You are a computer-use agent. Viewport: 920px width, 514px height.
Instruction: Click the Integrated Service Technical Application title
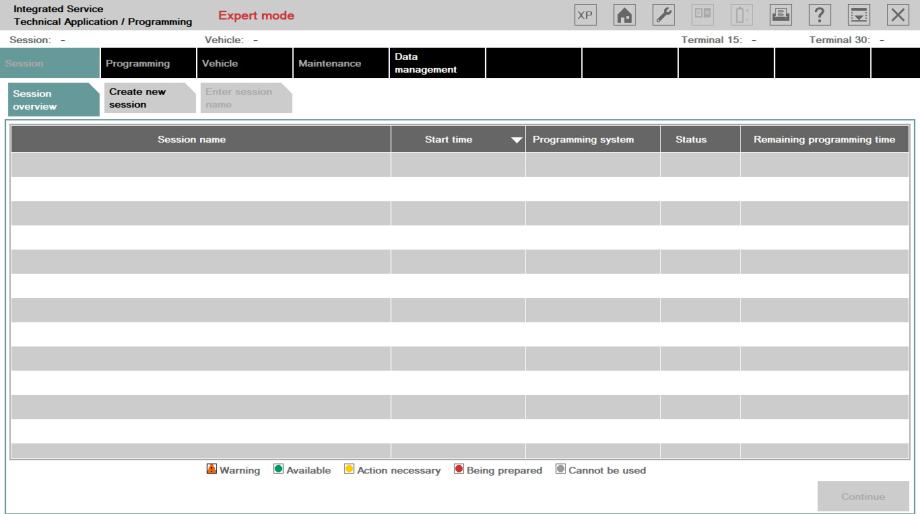(x=103, y=15)
